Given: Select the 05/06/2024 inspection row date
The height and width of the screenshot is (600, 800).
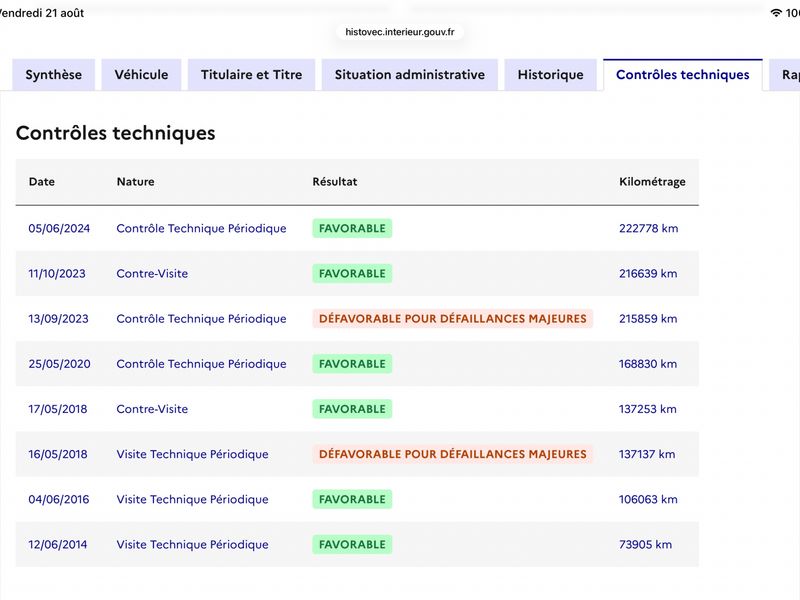Looking at the screenshot, I should tap(59, 228).
